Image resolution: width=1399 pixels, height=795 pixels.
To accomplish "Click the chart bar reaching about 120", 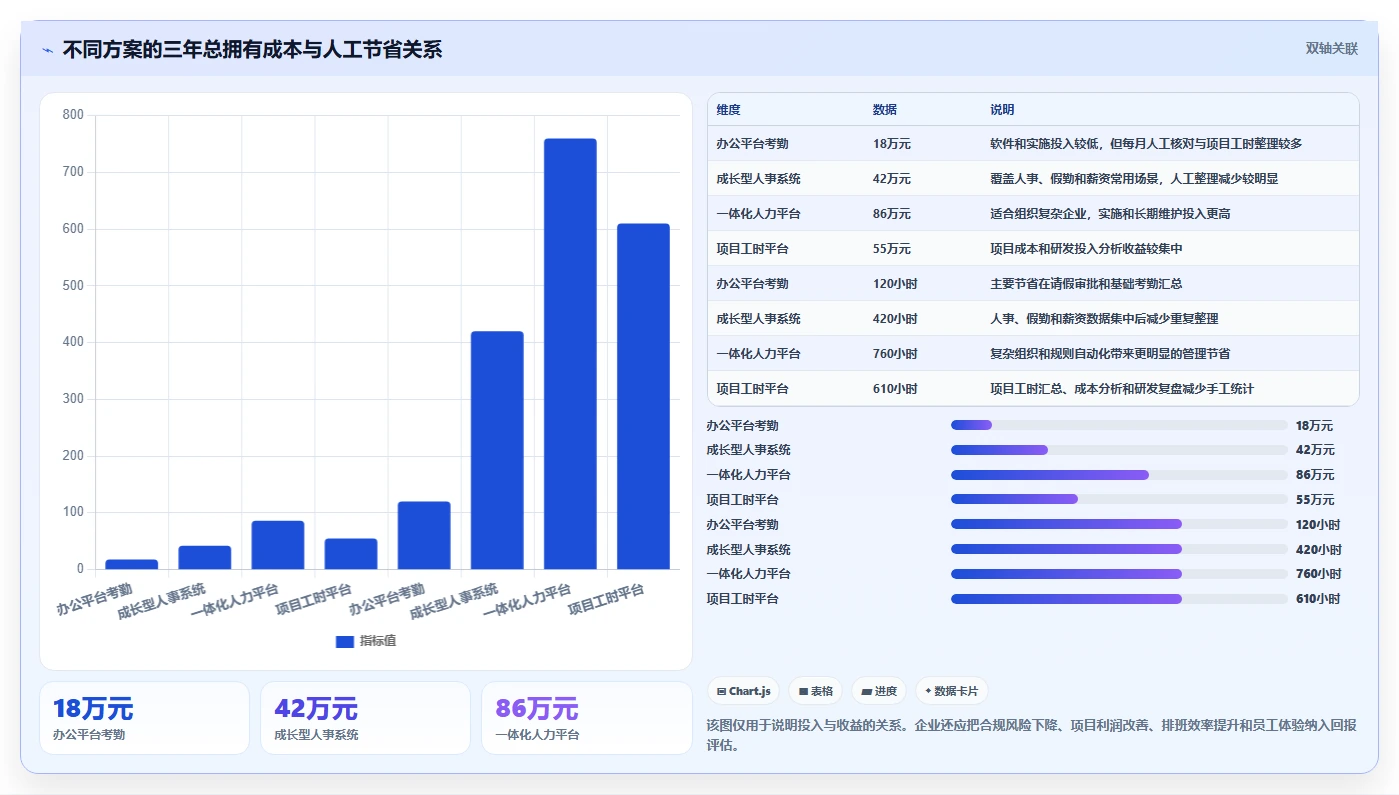I will click(424, 536).
